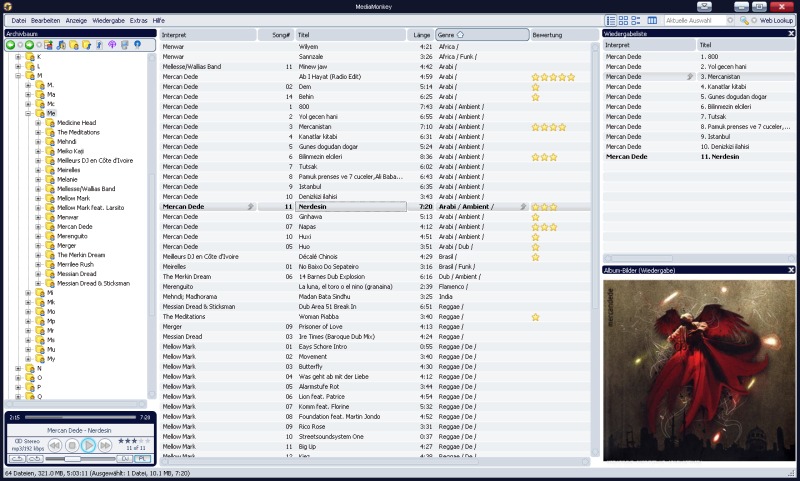
Task: Click the purple podcast icon in the Archivbaum toolbar
Action: click(112, 45)
